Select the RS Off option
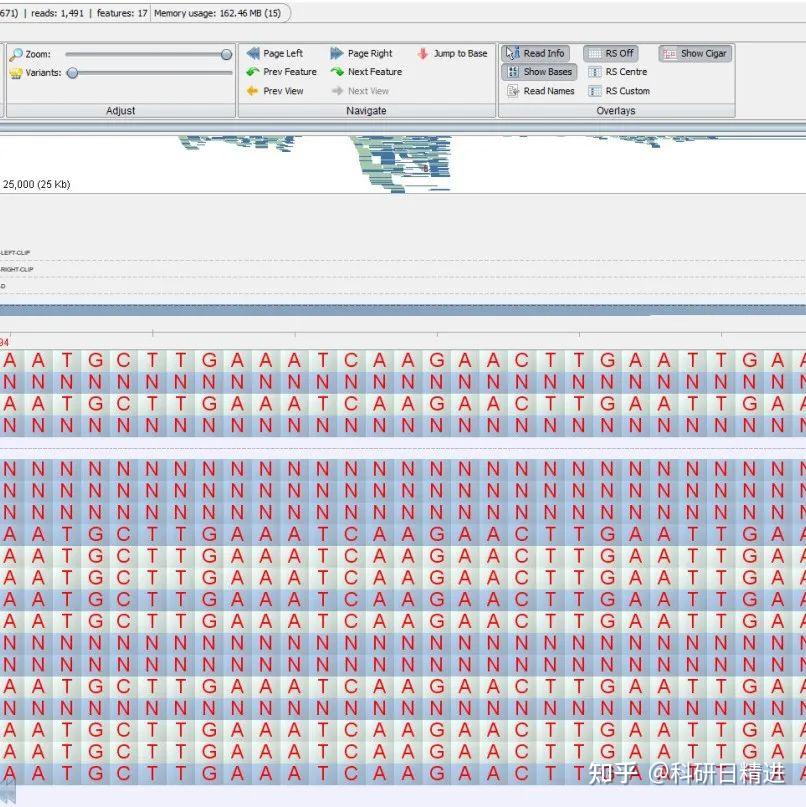806x807 pixels. pos(611,53)
